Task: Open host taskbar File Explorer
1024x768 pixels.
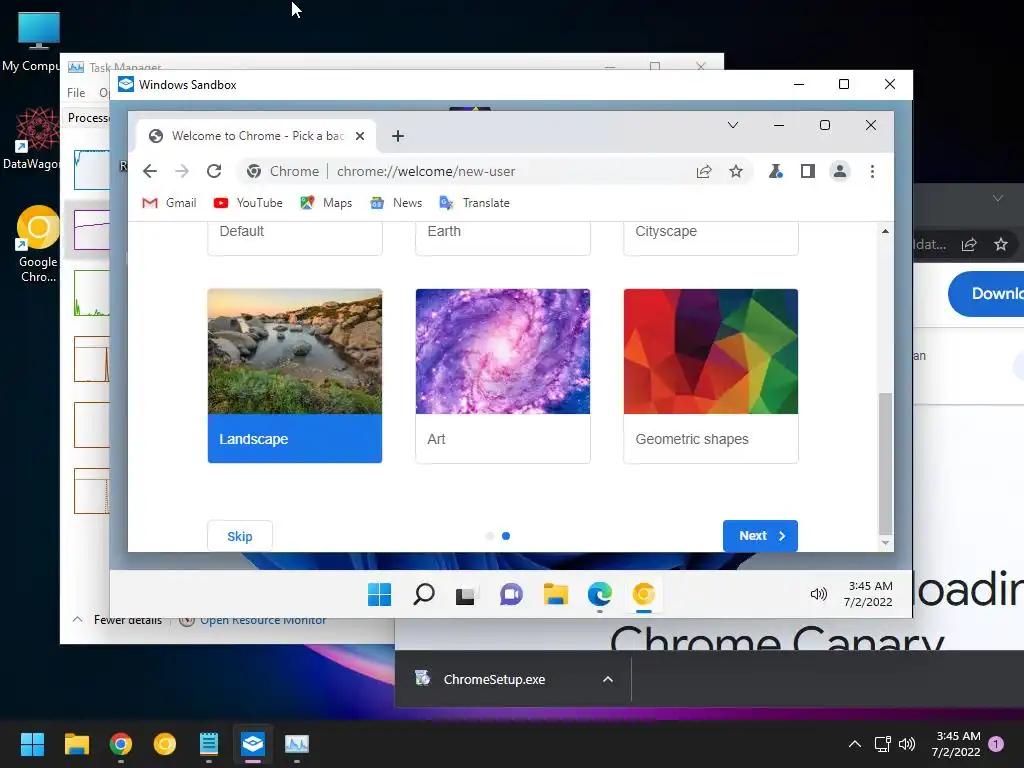Action: coord(76,744)
